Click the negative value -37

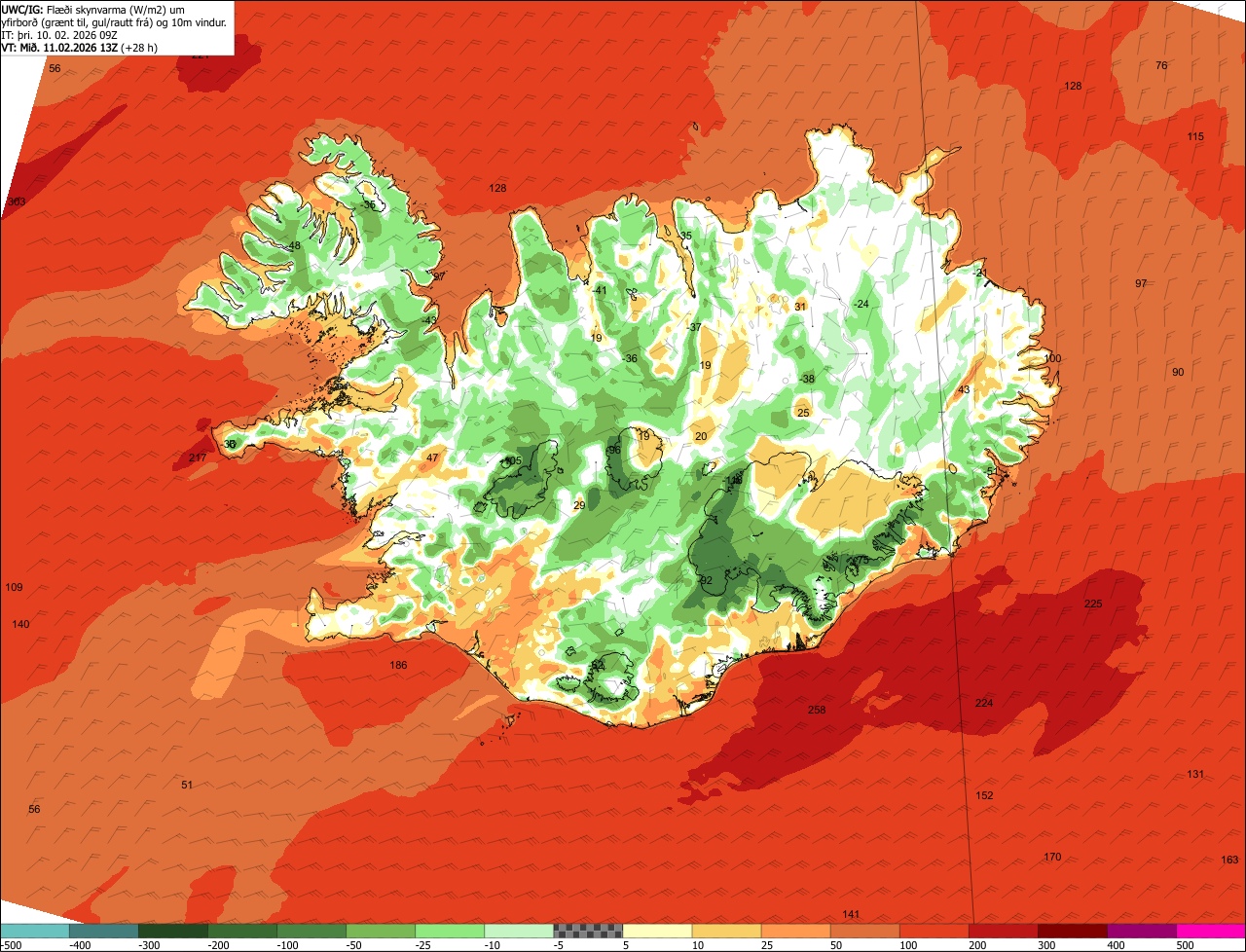[693, 328]
